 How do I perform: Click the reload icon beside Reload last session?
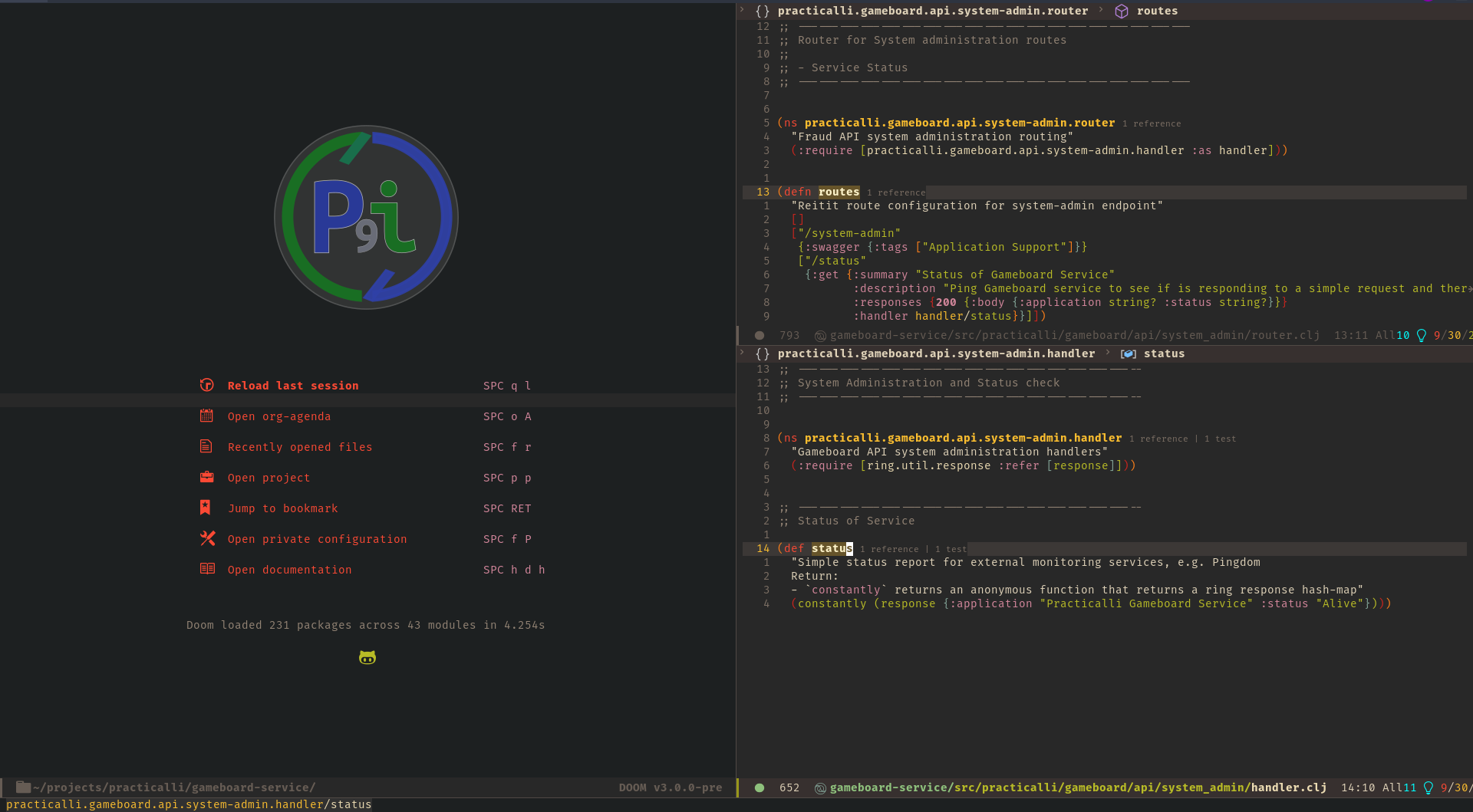[x=207, y=385]
